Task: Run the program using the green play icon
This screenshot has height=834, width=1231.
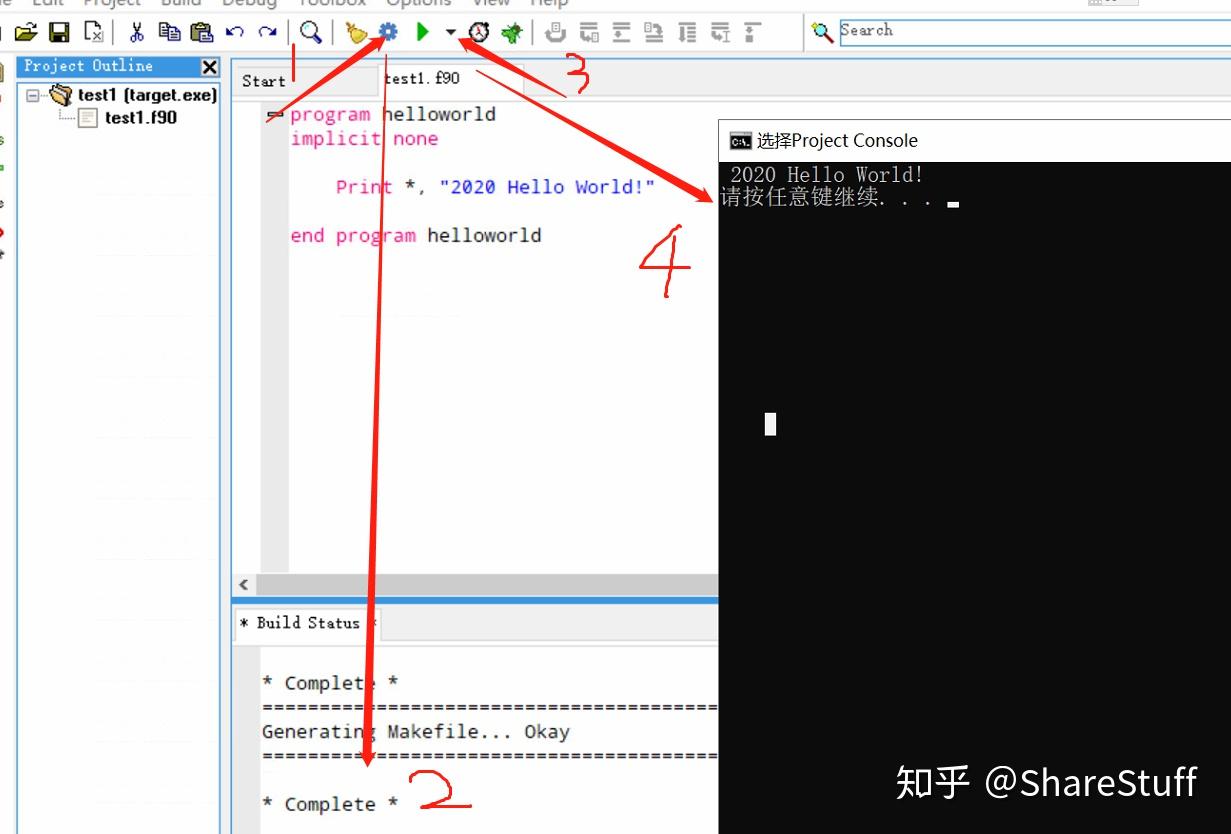Action: (421, 31)
